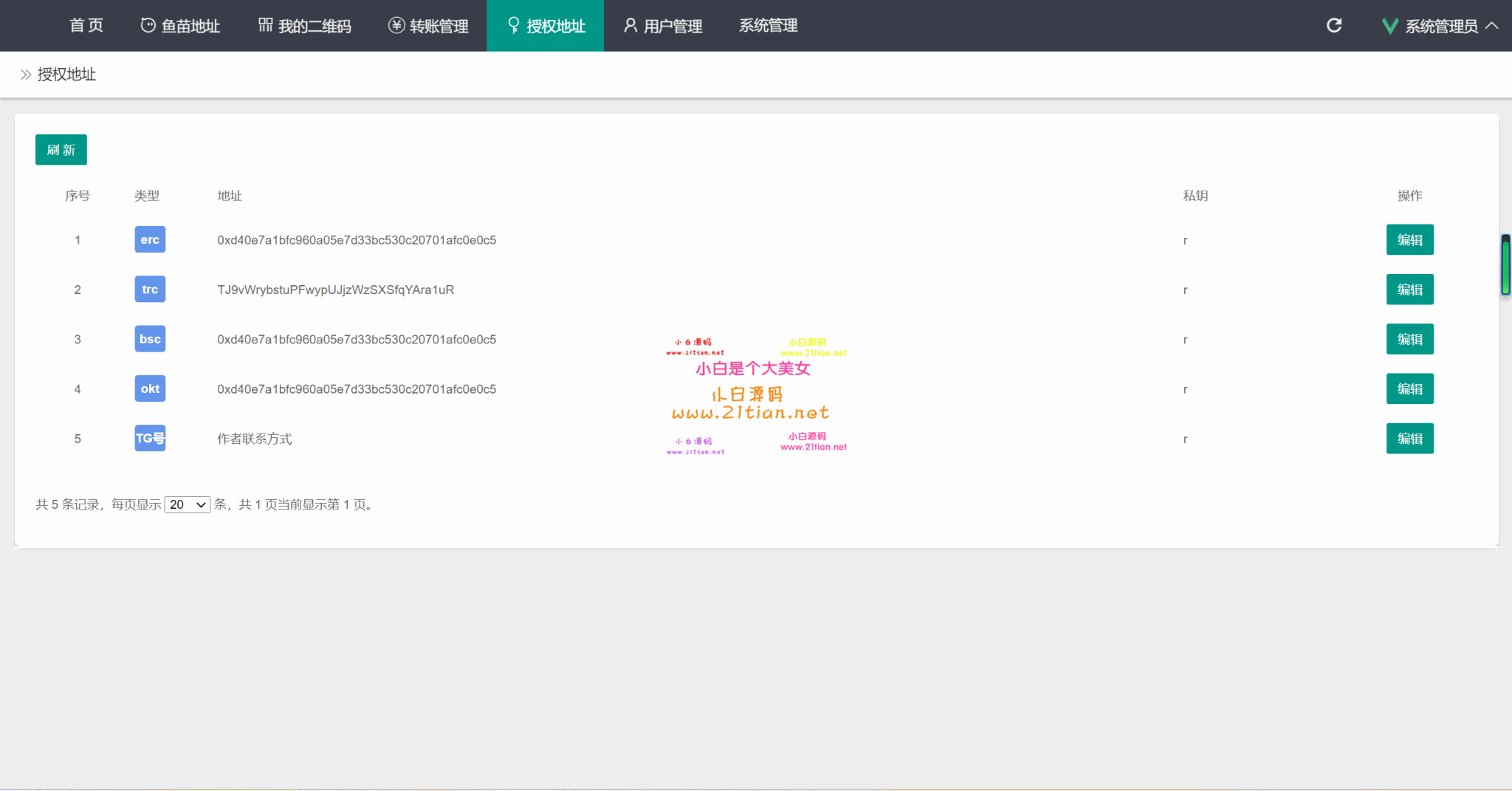Click the 0xd40e address in row 1

[357, 240]
